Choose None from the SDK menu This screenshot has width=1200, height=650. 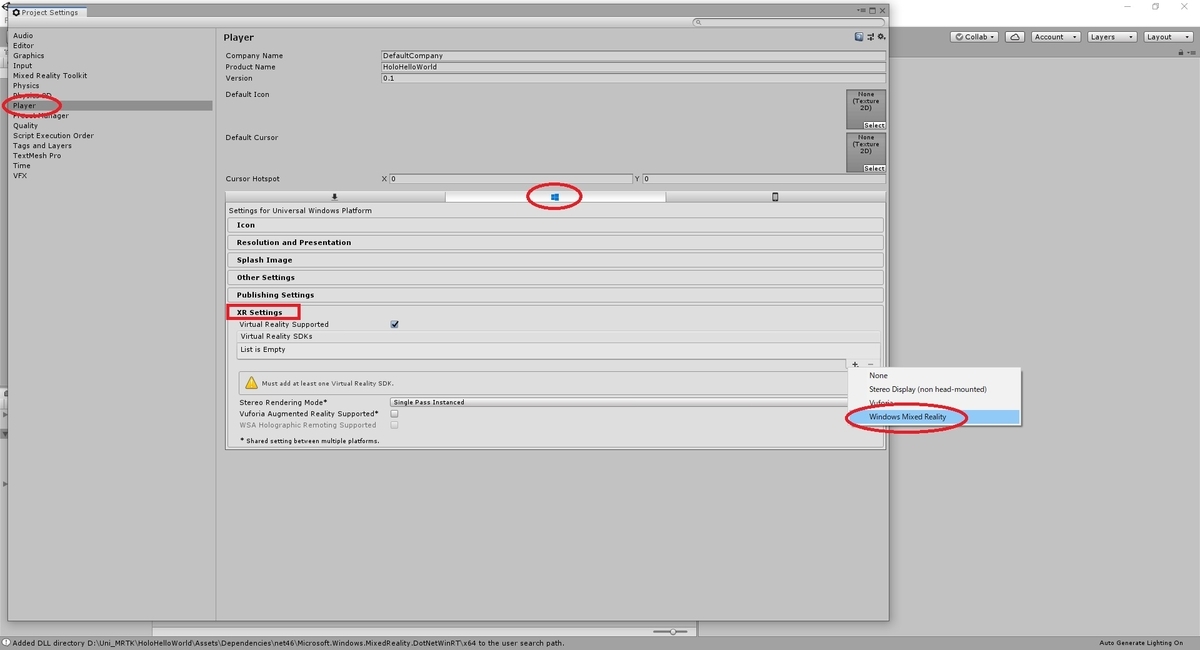(935, 375)
